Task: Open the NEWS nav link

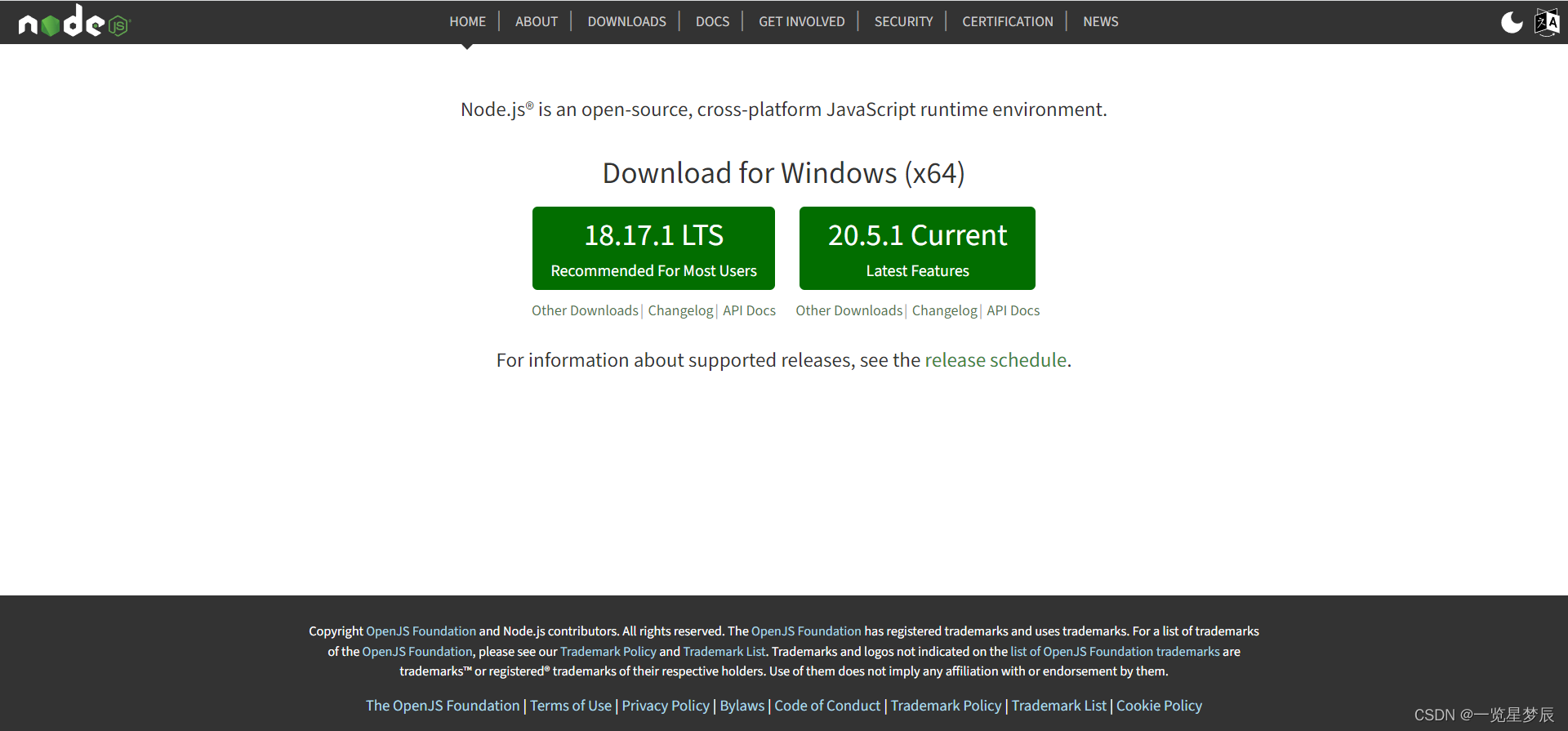Action: pyautogui.click(x=1100, y=22)
